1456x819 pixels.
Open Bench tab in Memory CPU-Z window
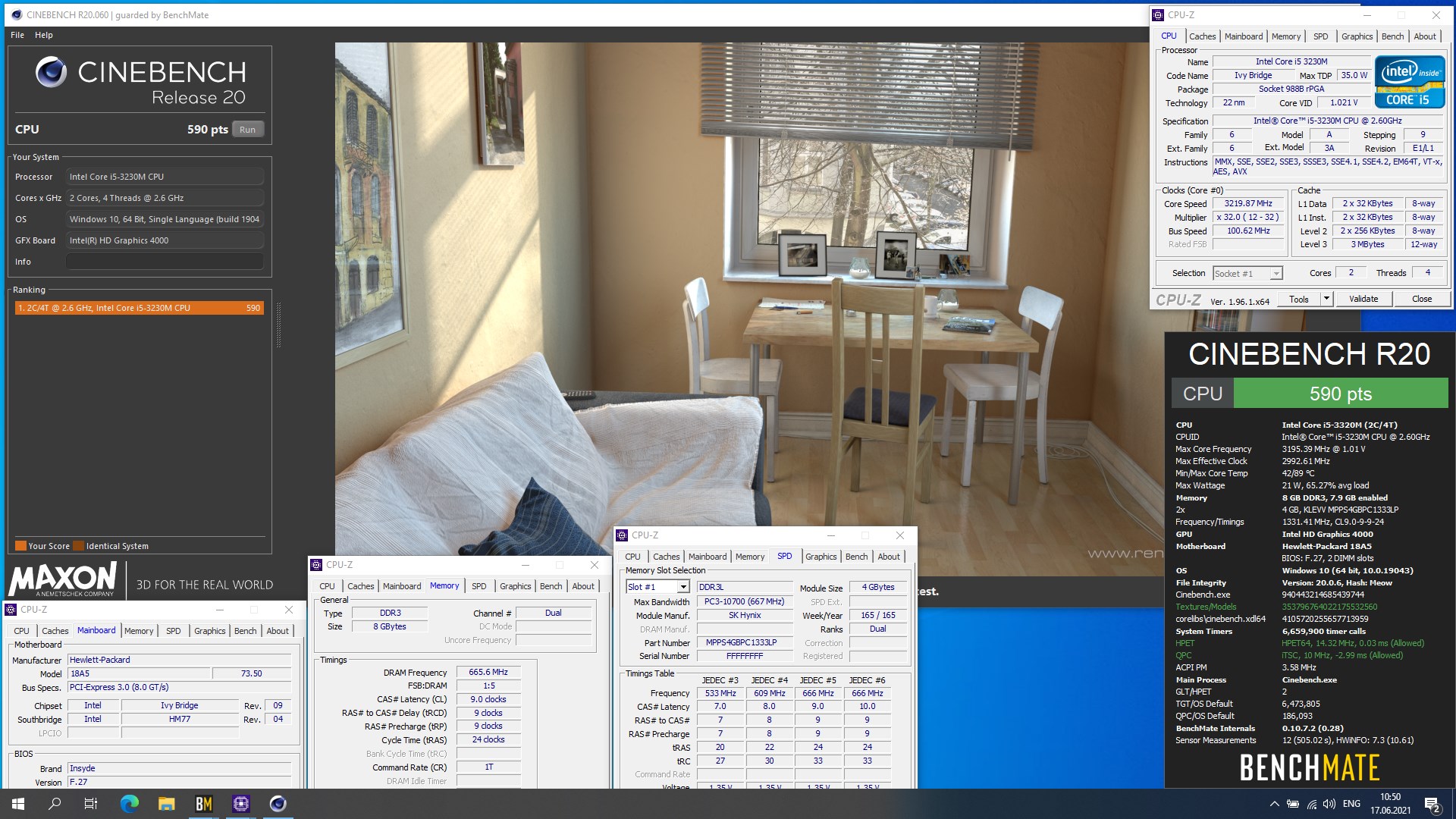click(551, 586)
